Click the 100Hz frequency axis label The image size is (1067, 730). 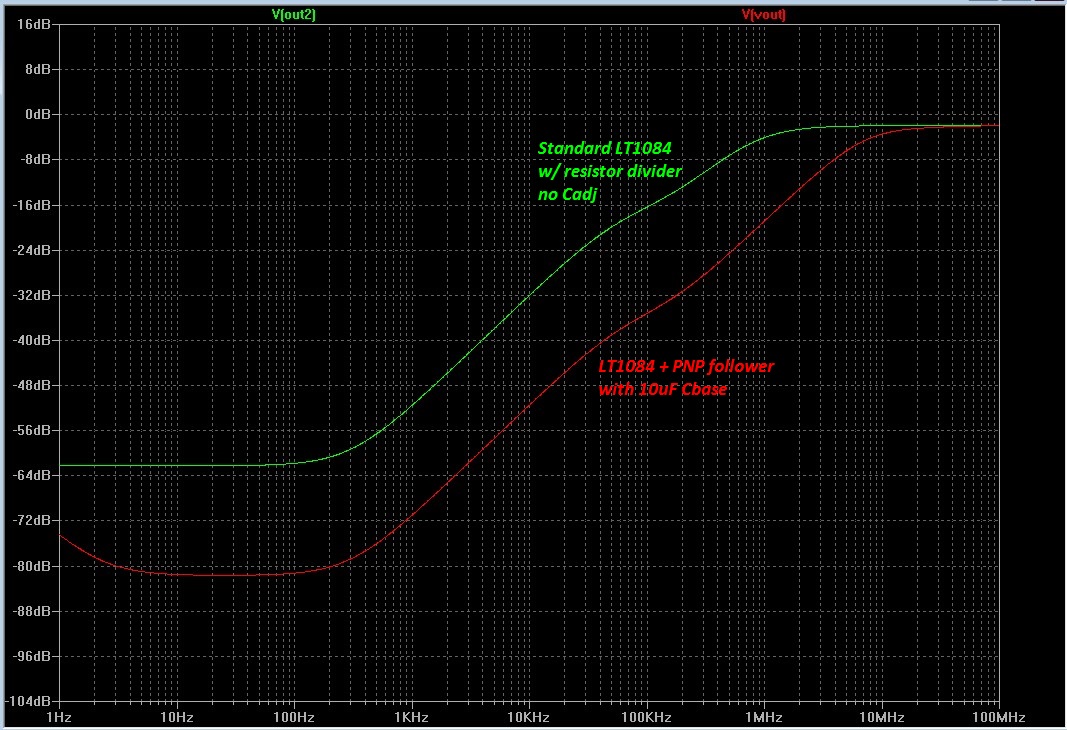point(294,717)
